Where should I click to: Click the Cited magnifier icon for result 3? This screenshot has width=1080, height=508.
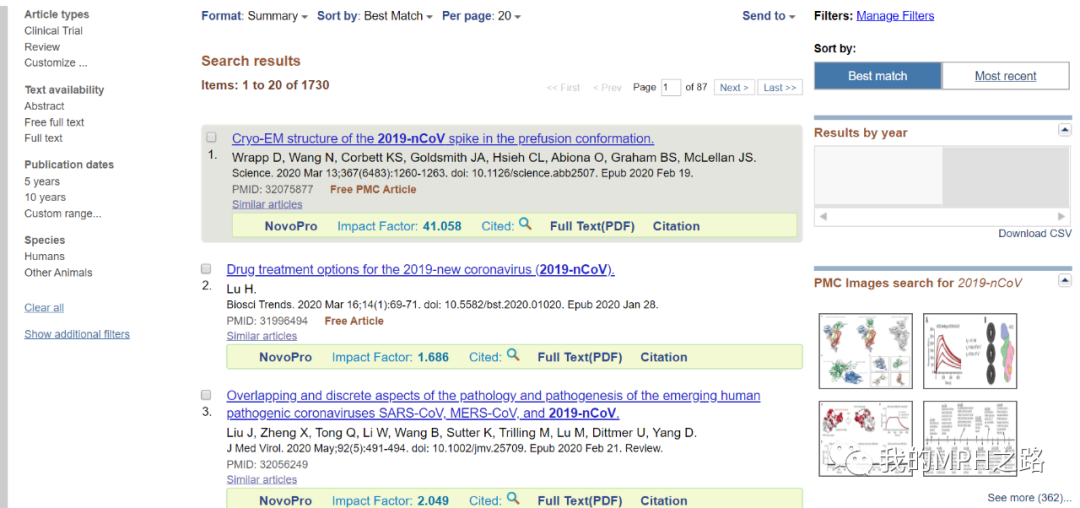click(x=512, y=498)
